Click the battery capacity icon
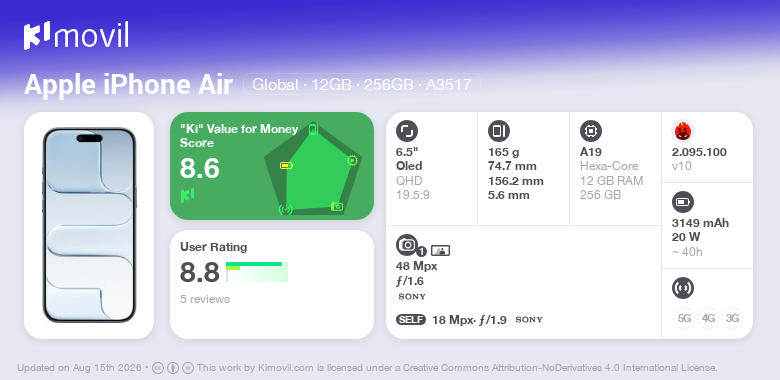This screenshot has height=380, width=780. point(683,202)
